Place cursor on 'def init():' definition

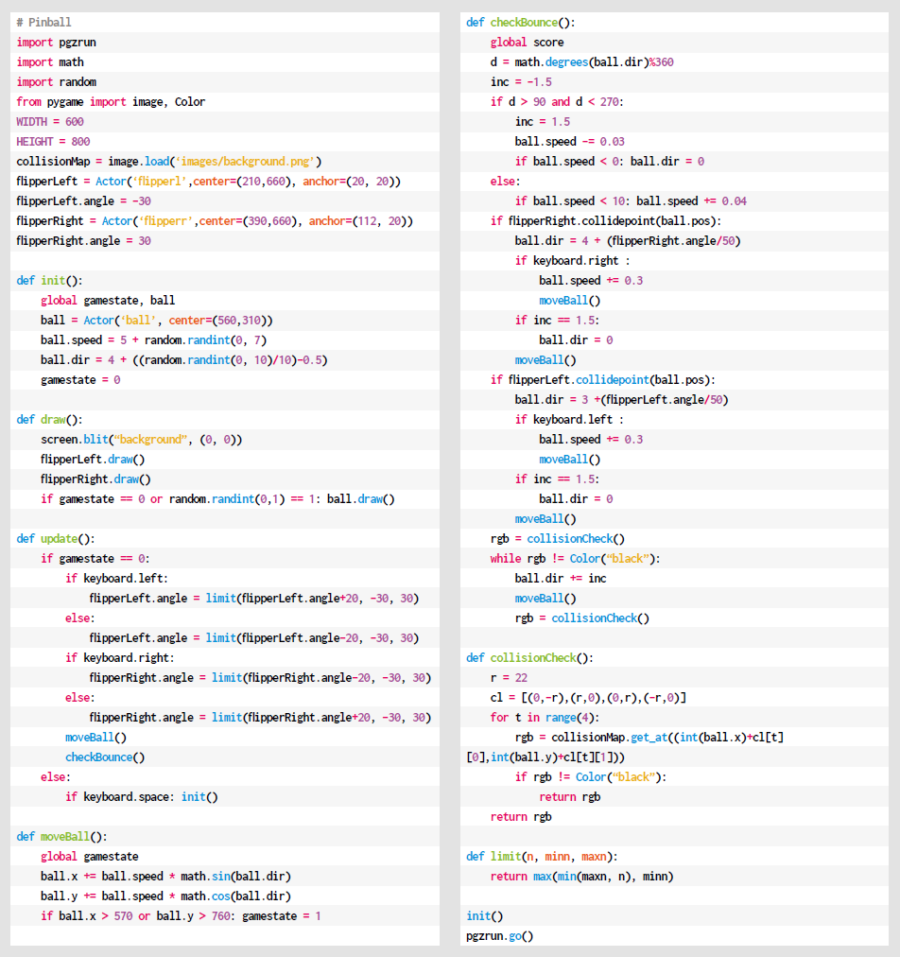tap(50, 281)
